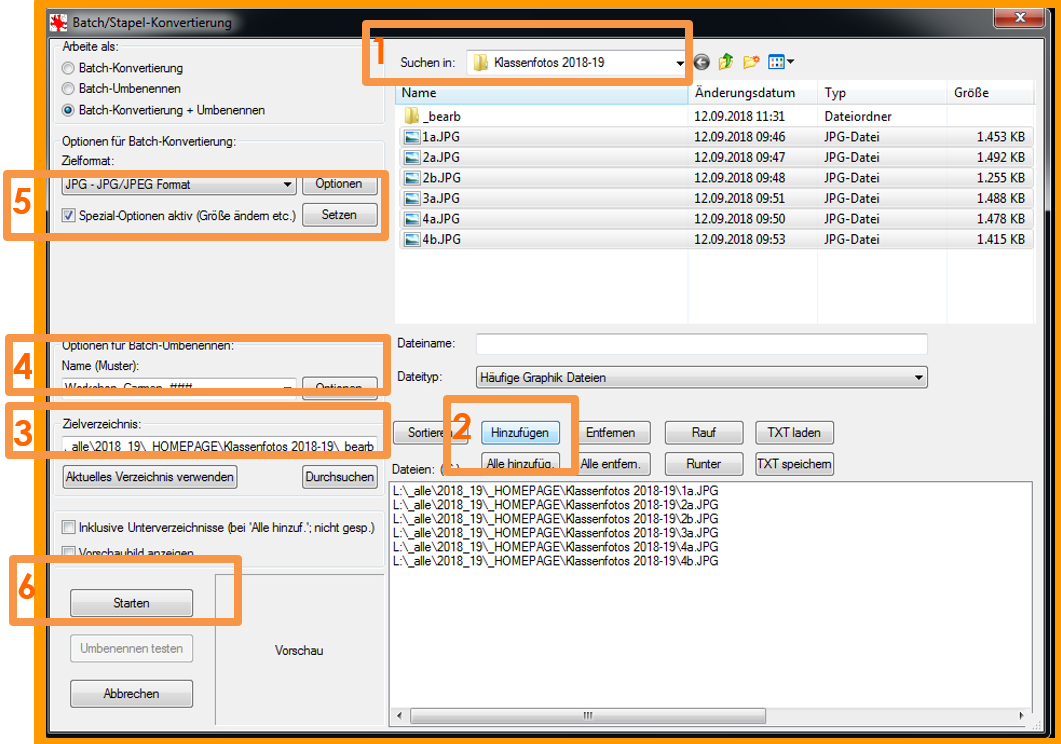Create new folder icon in toolbar
The width and height of the screenshot is (1061, 744).
pos(751,62)
